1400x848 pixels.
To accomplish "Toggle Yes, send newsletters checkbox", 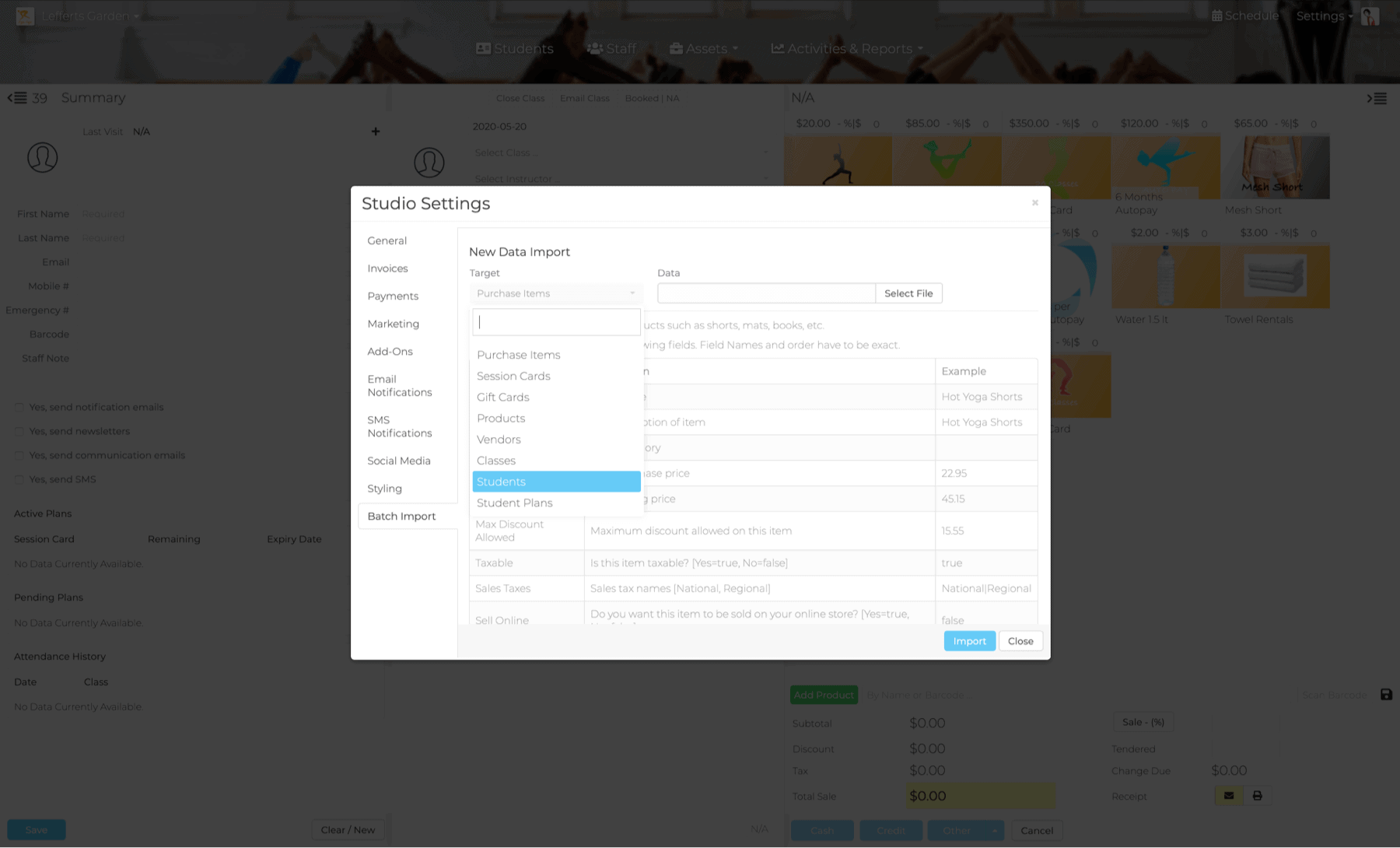I will click(x=19, y=432).
